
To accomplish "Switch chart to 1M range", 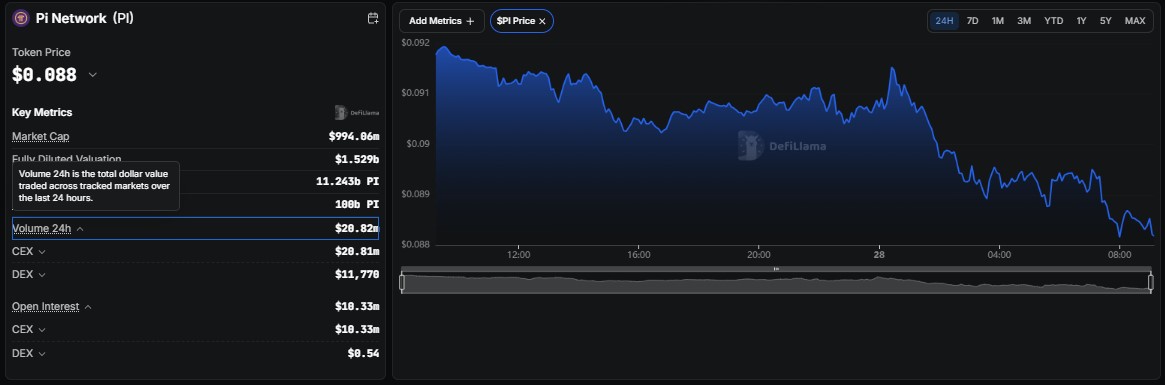I will [998, 21].
